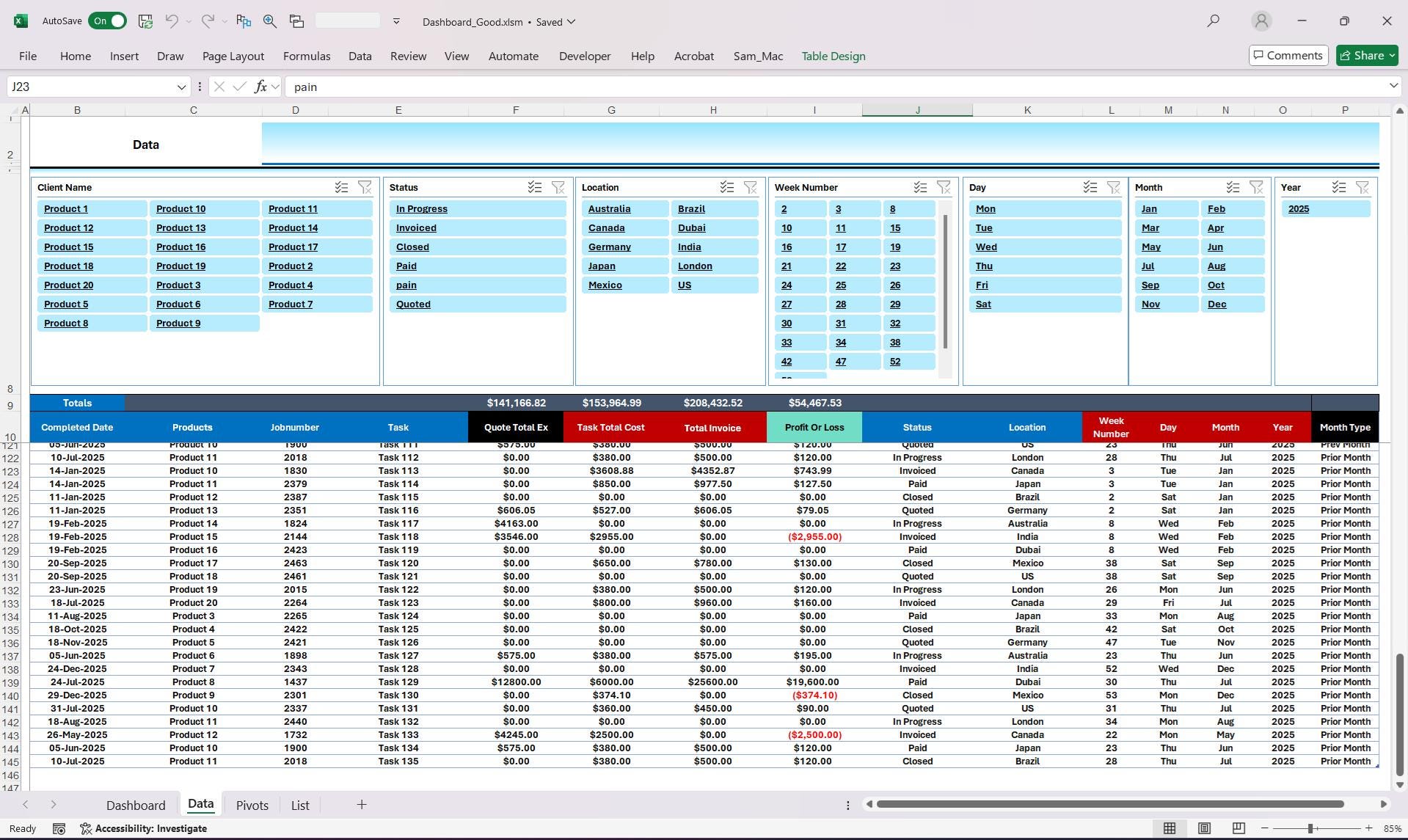1408x840 pixels.
Task: Open the user account profile icon
Action: (1261, 21)
